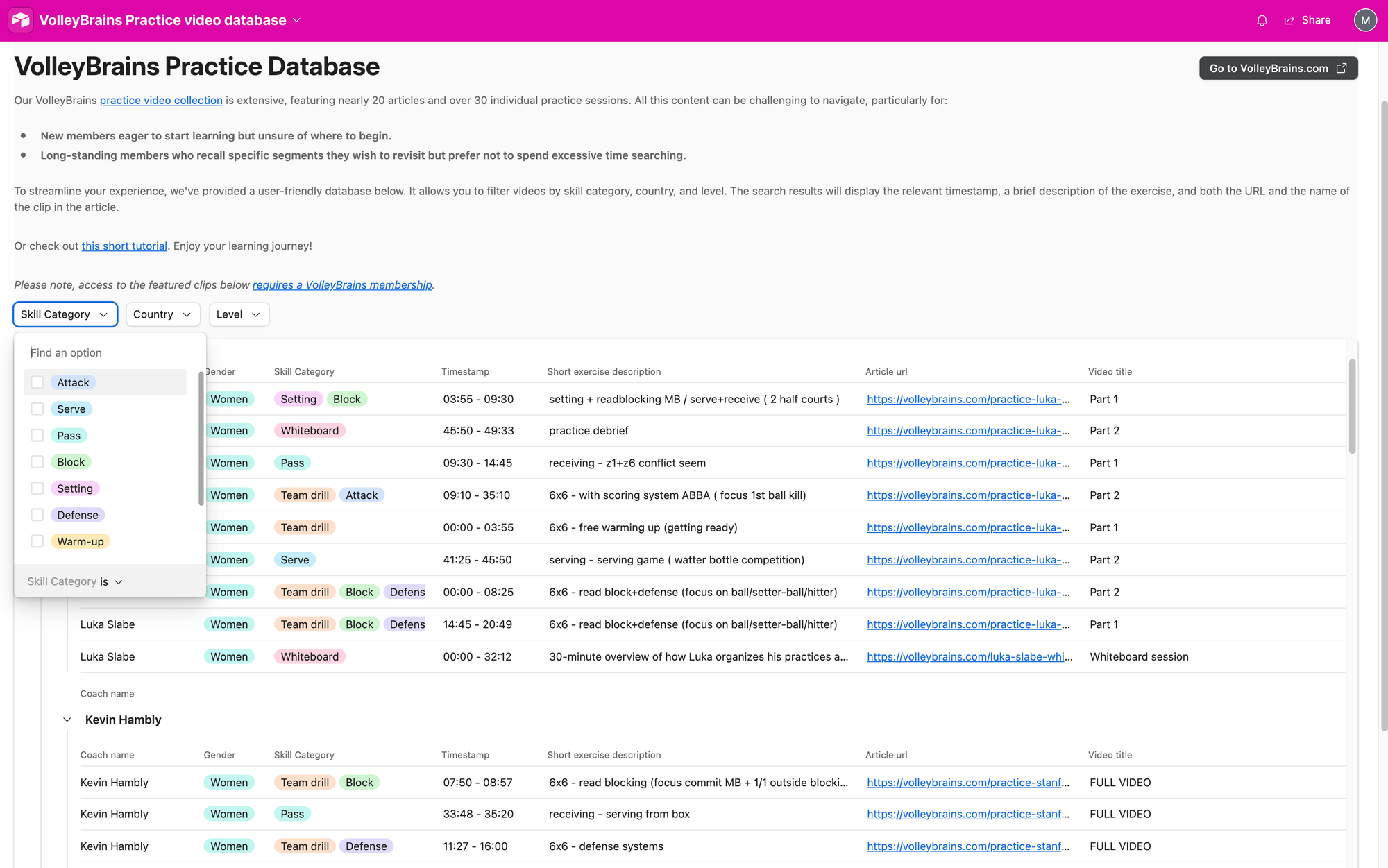Image resolution: width=1388 pixels, height=868 pixels.
Task: Click the external link icon on VolleyBrains.com button
Action: [x=1342, y=68]
